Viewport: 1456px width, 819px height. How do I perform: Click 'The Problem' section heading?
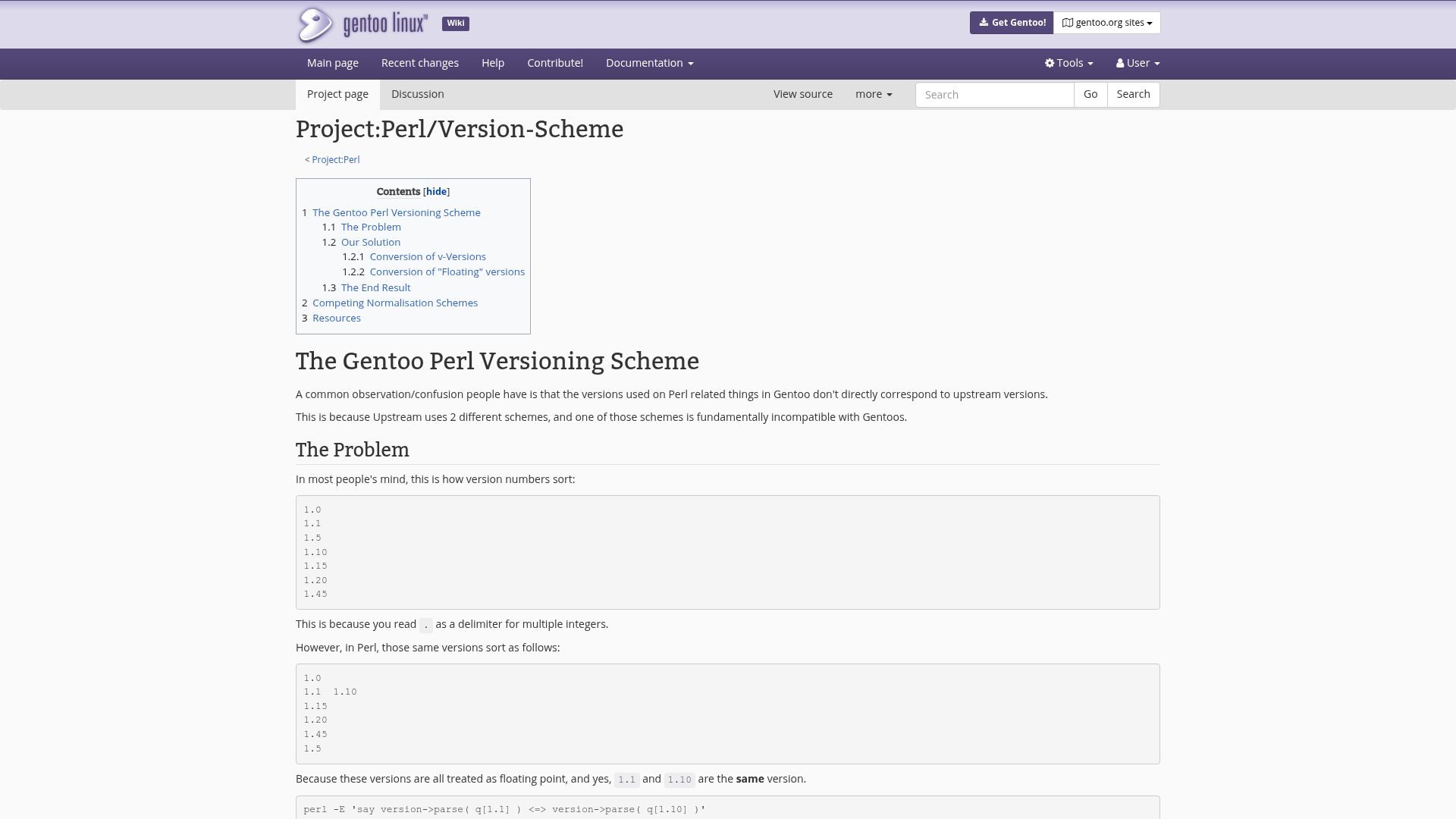[x=353, y=450]
